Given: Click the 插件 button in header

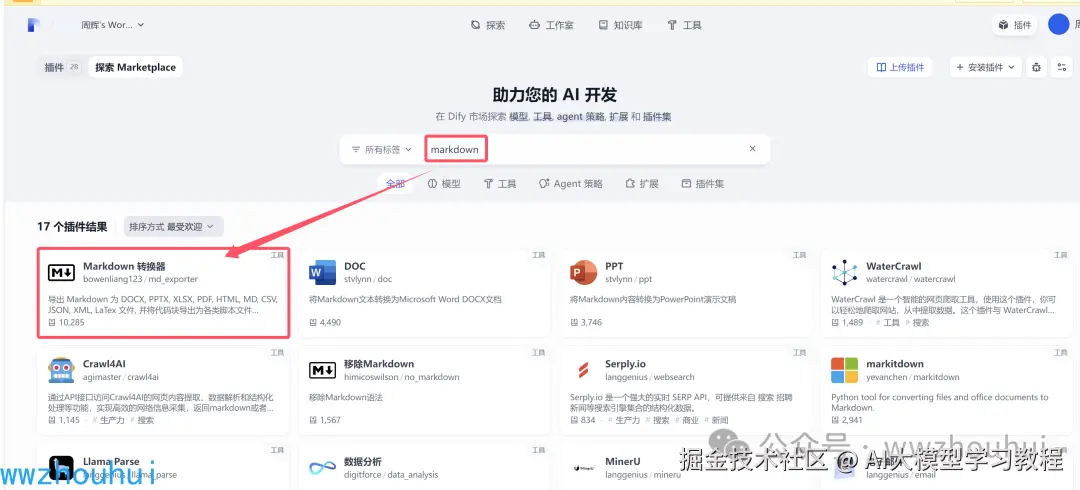Looking at the screenshot, I should click(1015, 25).
